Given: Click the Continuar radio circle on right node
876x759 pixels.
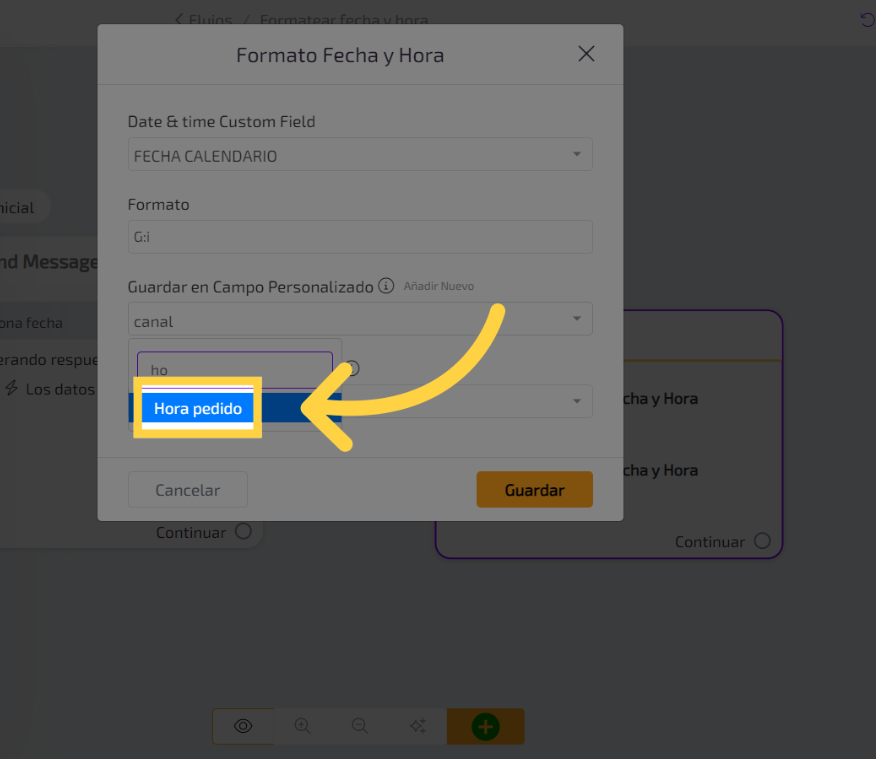Looking at the screenshot, I should pos(762,541).
